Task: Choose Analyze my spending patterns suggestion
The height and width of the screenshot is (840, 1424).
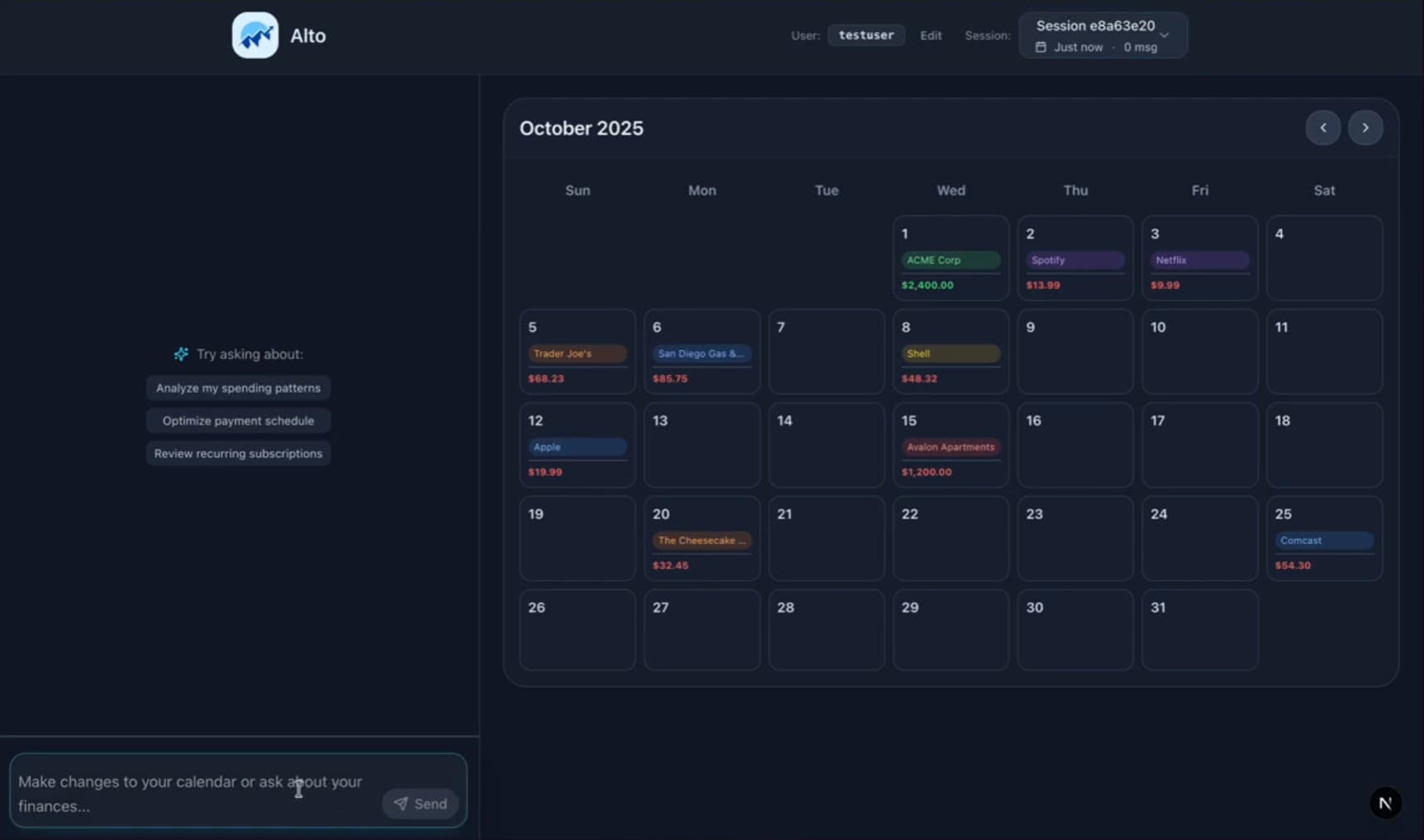Action: tap(238, 388)
